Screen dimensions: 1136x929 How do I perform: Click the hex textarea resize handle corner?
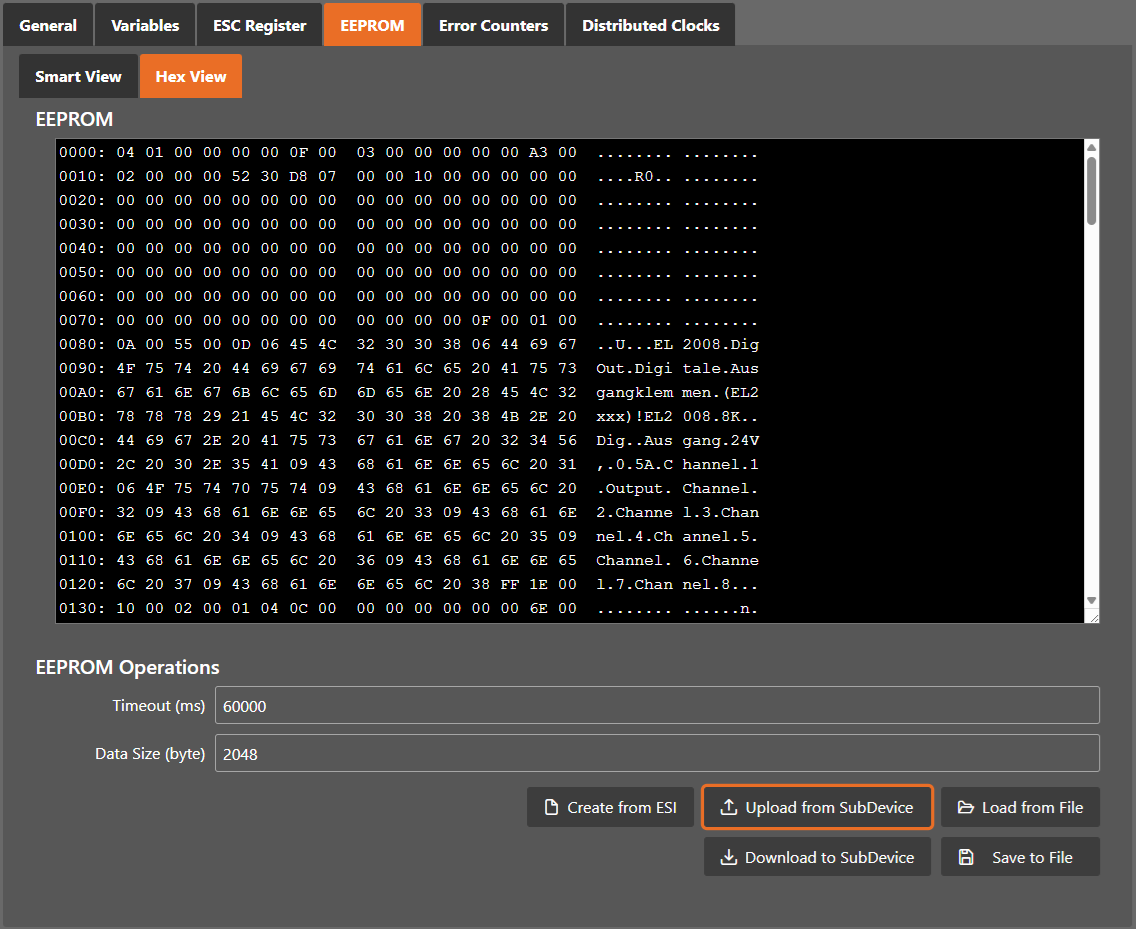coord(1093,617)
